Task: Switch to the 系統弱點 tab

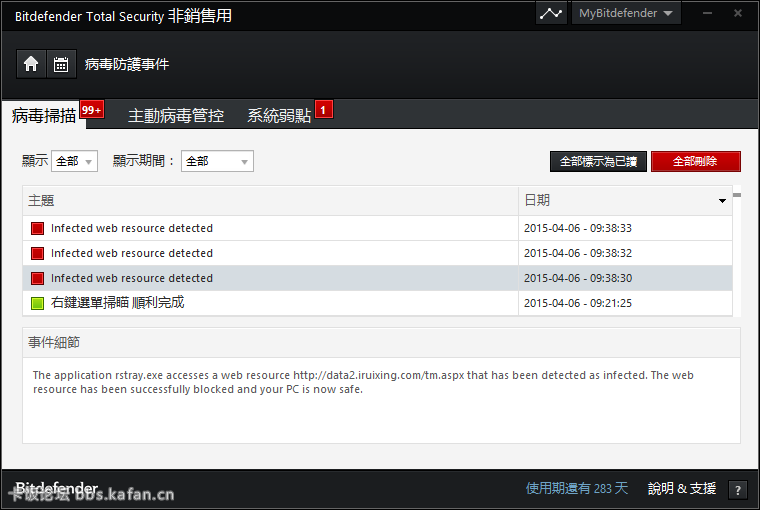Action: pyautogui.click(x=279, y=116)
